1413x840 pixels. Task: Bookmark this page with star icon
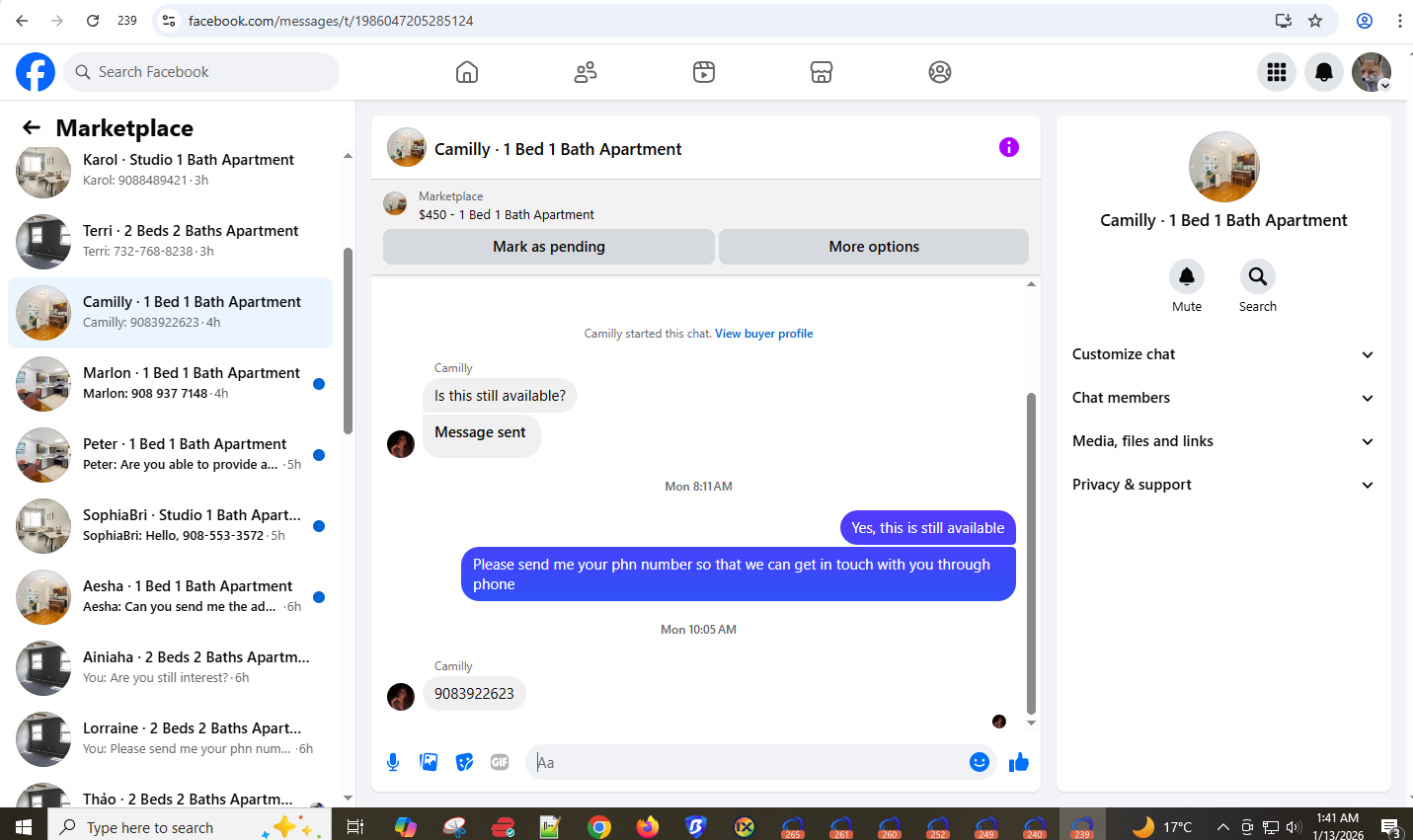pos(1315,21)
